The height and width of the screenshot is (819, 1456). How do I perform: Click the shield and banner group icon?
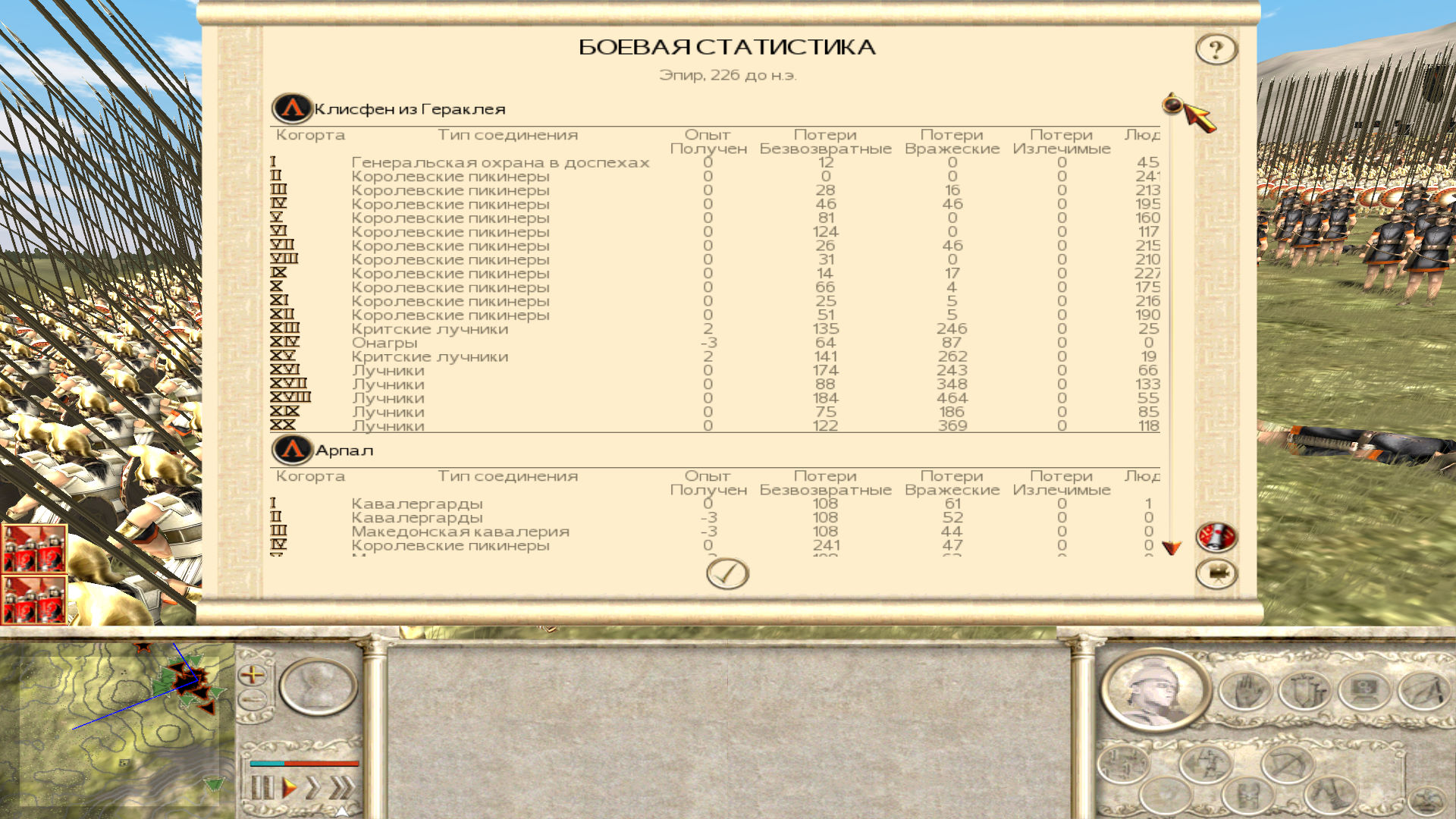[x=1304, y=691]
